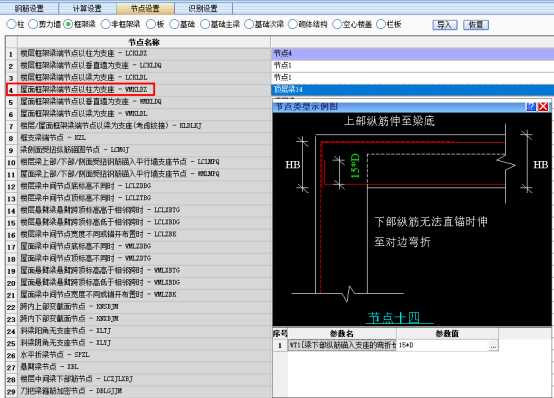Image resolution: width=554 pixels, height=398 pixels.
Task: Edit the 15*D parameter value field
Action: [x=443, y=346]
